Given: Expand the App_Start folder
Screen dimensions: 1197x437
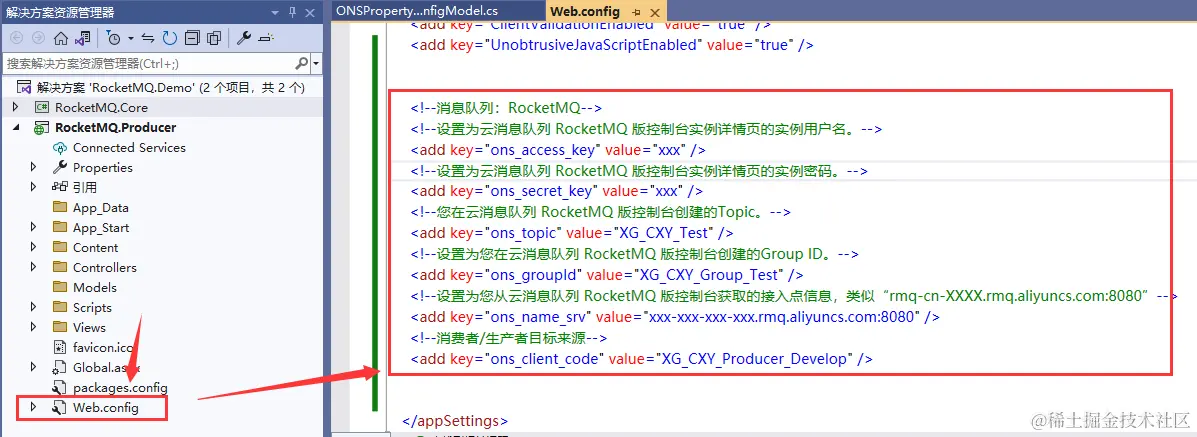Looking at the screenshot, I should point(33,228).
